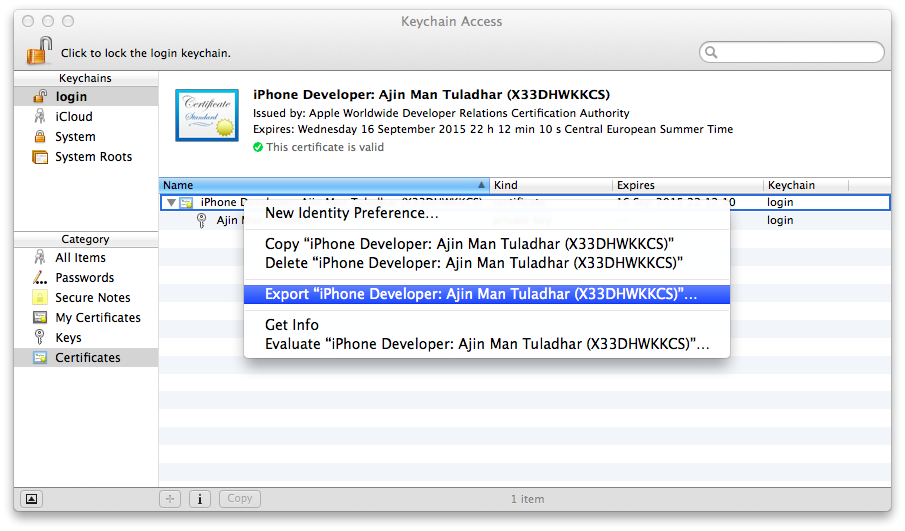Image resolution: width=905 pixels, height=531 pixels.
Task: Choose New Identity Preference… menu item
Action: [487, 213]
